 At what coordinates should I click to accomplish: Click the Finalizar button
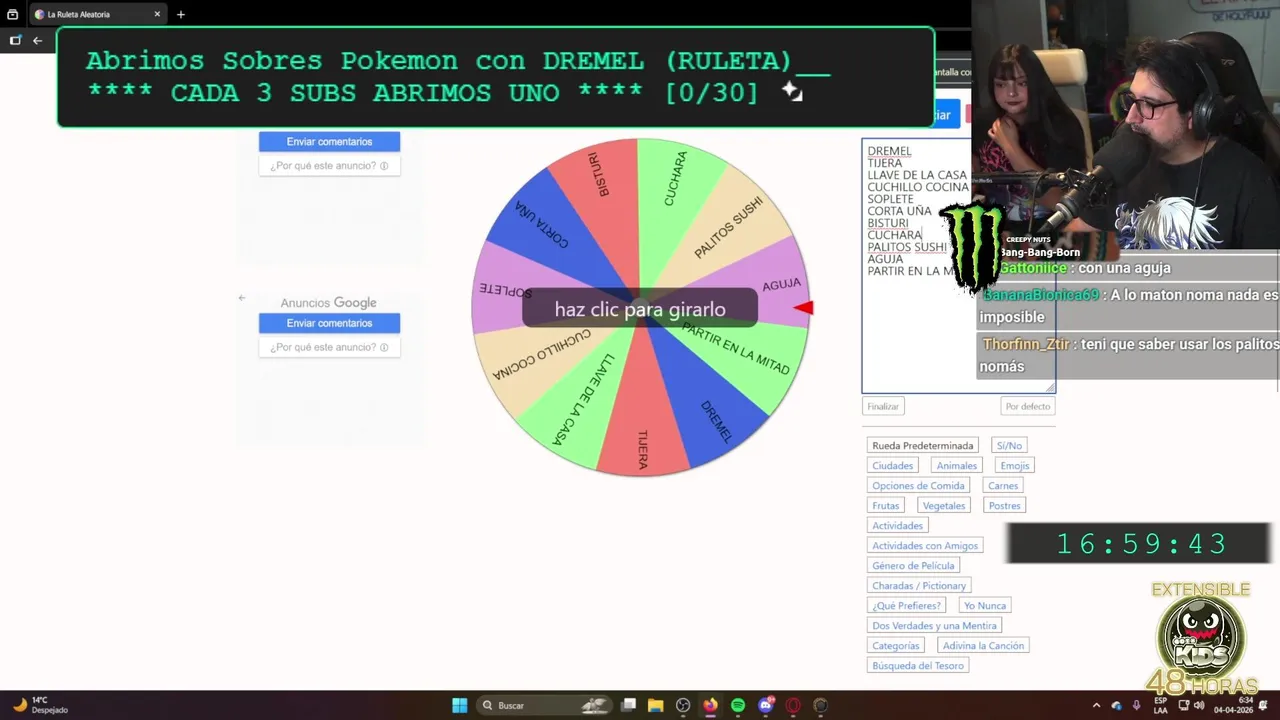coord(883,406)
